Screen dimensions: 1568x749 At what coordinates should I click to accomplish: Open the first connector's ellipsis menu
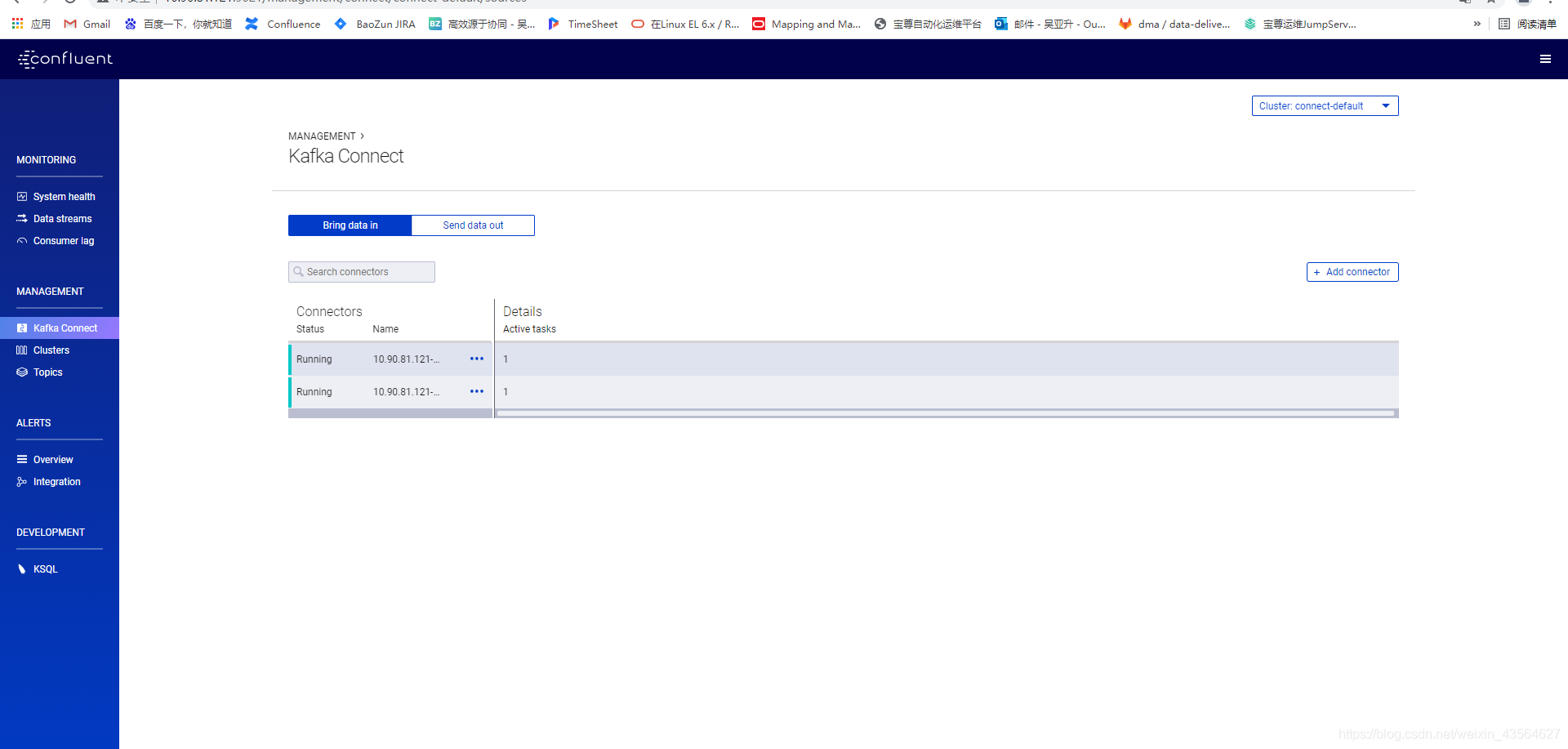[x=476, y=359]
